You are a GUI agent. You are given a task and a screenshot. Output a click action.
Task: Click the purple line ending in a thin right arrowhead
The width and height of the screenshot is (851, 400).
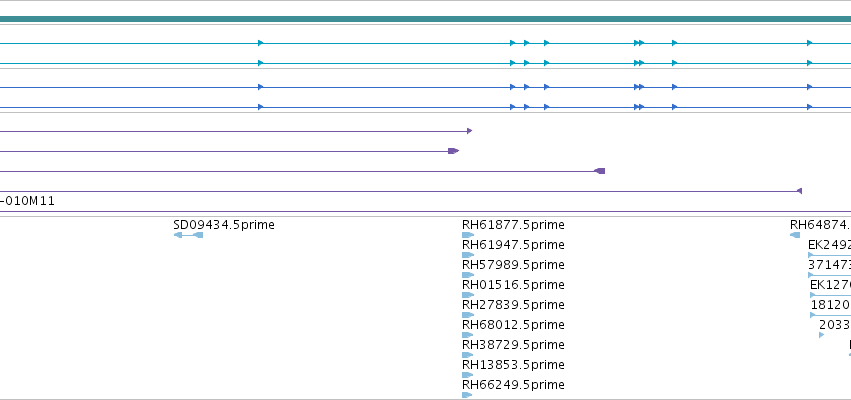[x=236, y=131]
